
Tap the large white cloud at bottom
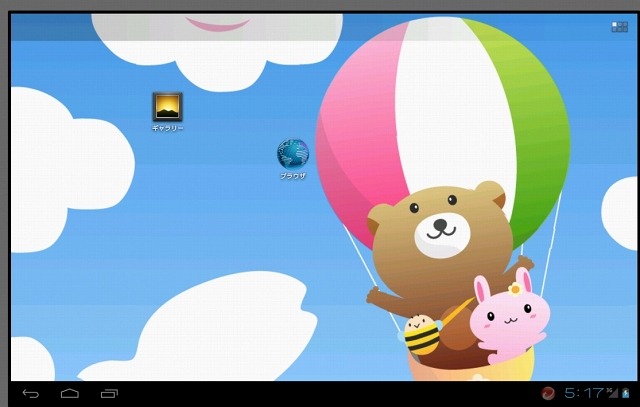coord(220,330)
